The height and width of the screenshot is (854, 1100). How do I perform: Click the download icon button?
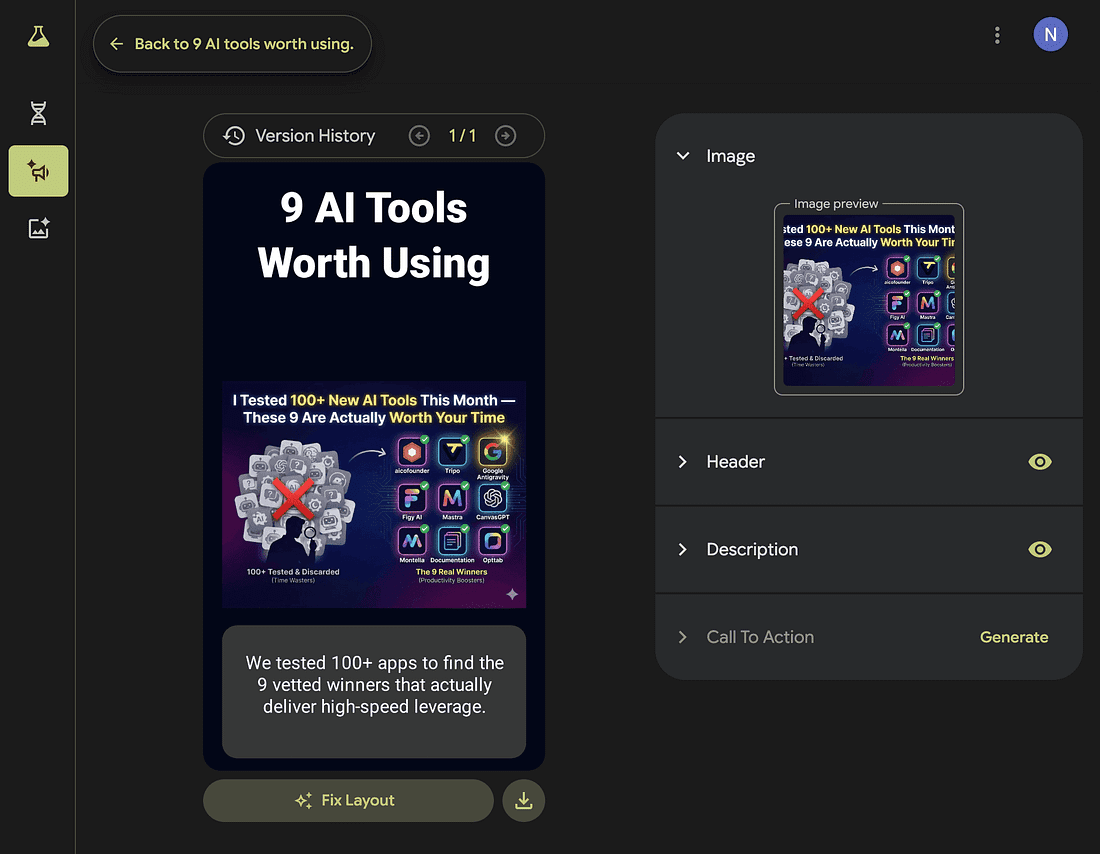(x=523, y=800)
